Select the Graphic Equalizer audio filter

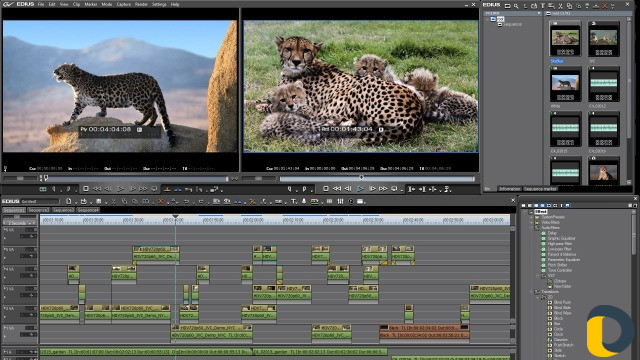point(562,238)
